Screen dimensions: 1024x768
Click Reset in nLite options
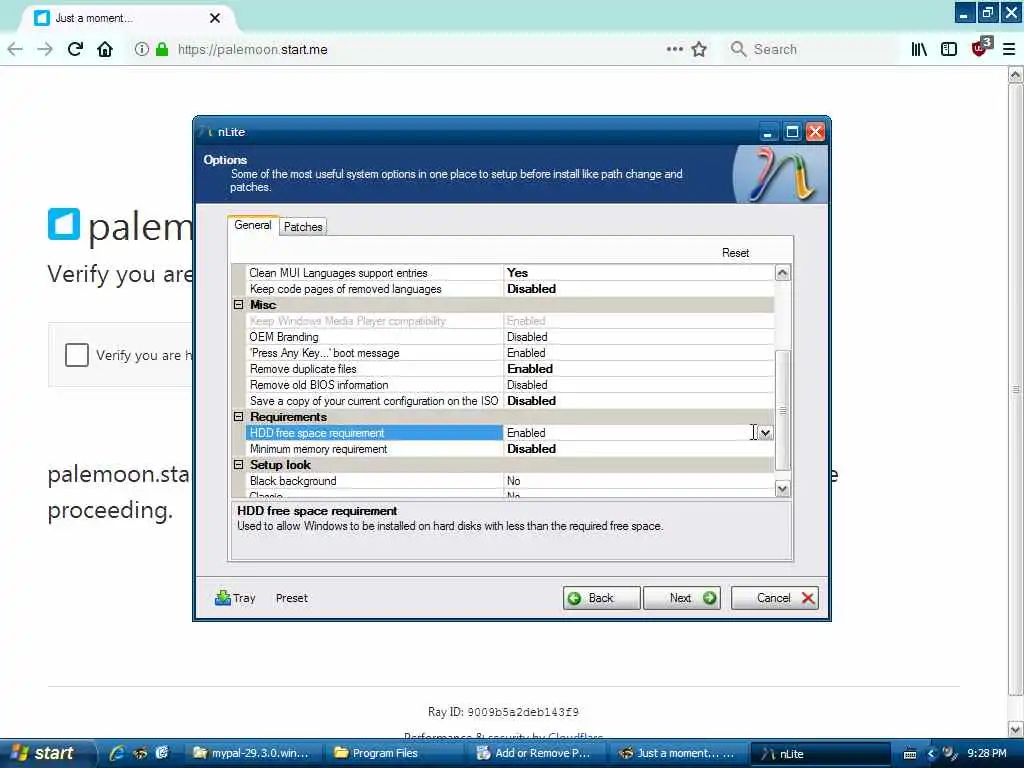click(735, 253)
